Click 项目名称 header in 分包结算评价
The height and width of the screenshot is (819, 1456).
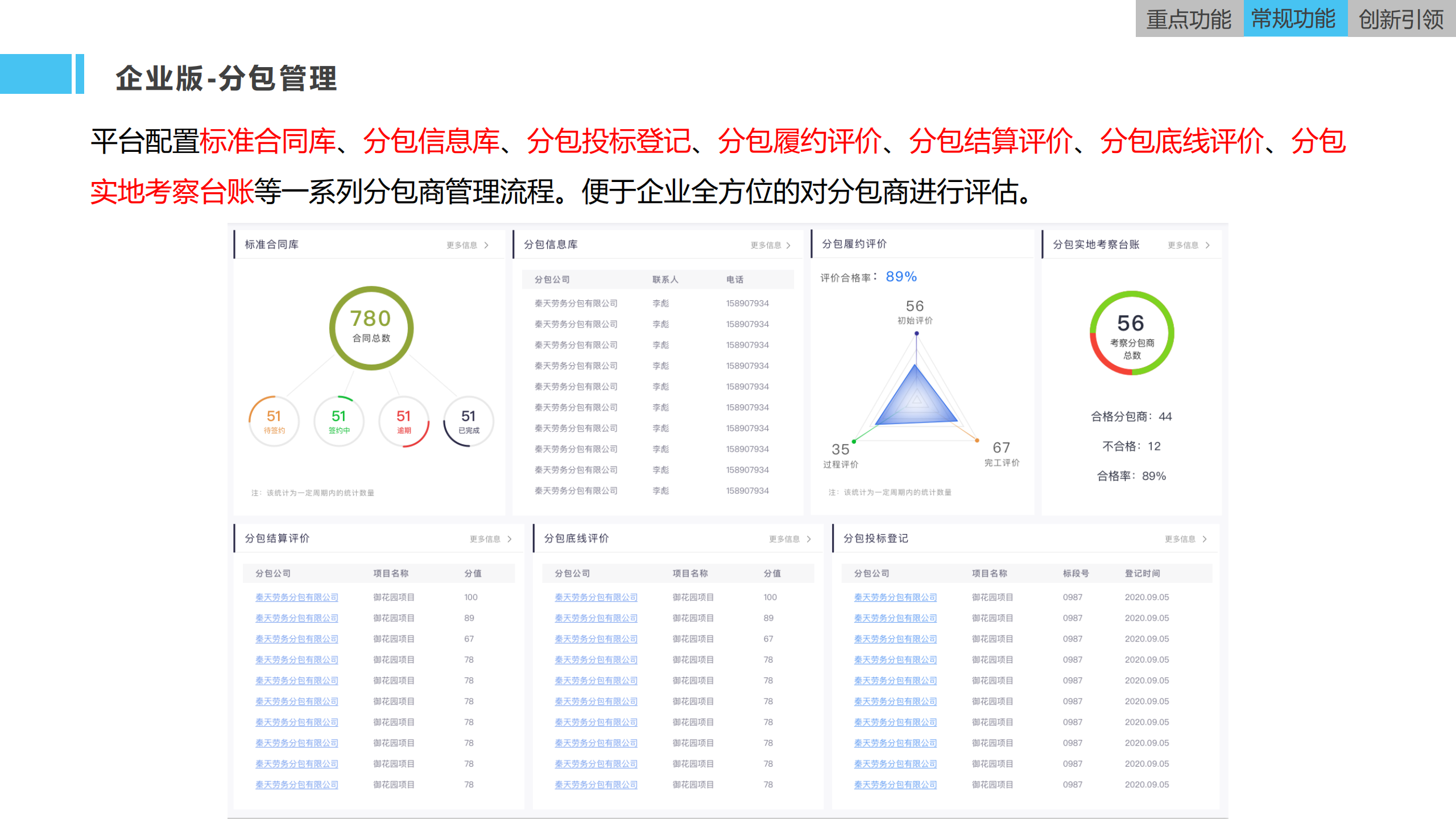391,574
